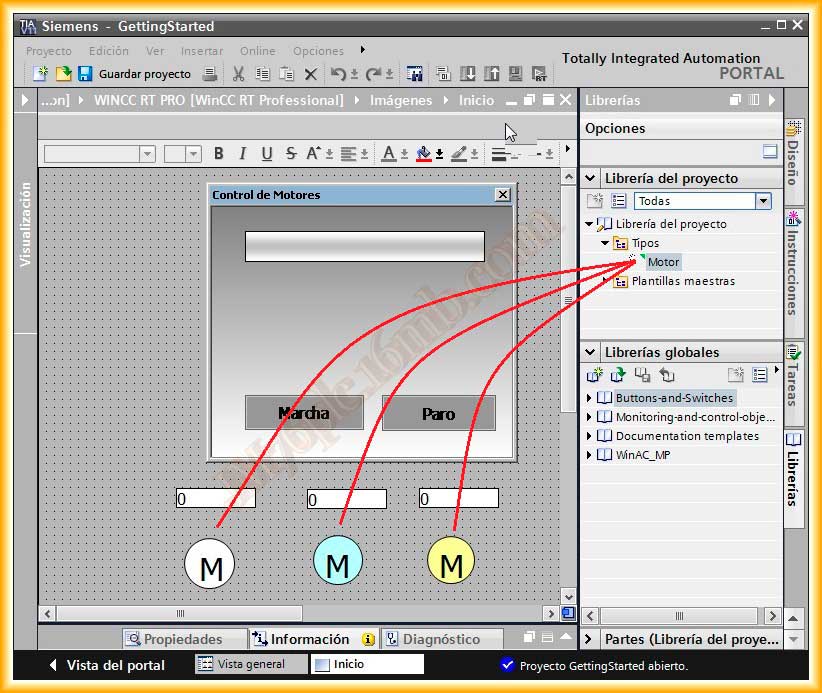Select the Motor type in library tree
The image size is (822, 693).
tap(663, 262)
